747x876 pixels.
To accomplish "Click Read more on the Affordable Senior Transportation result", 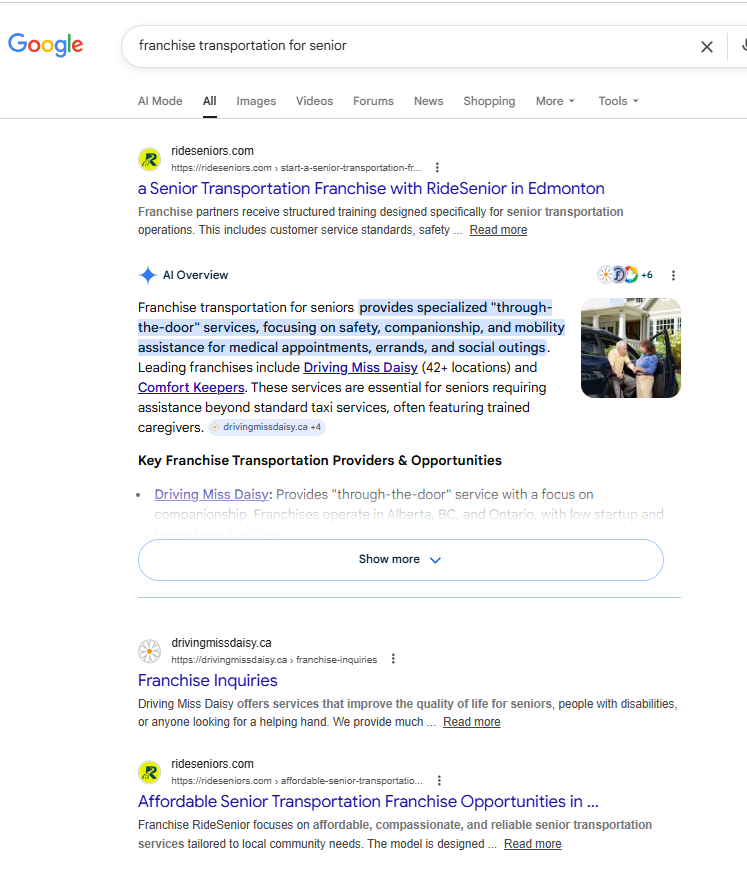I will click(532, 844).
